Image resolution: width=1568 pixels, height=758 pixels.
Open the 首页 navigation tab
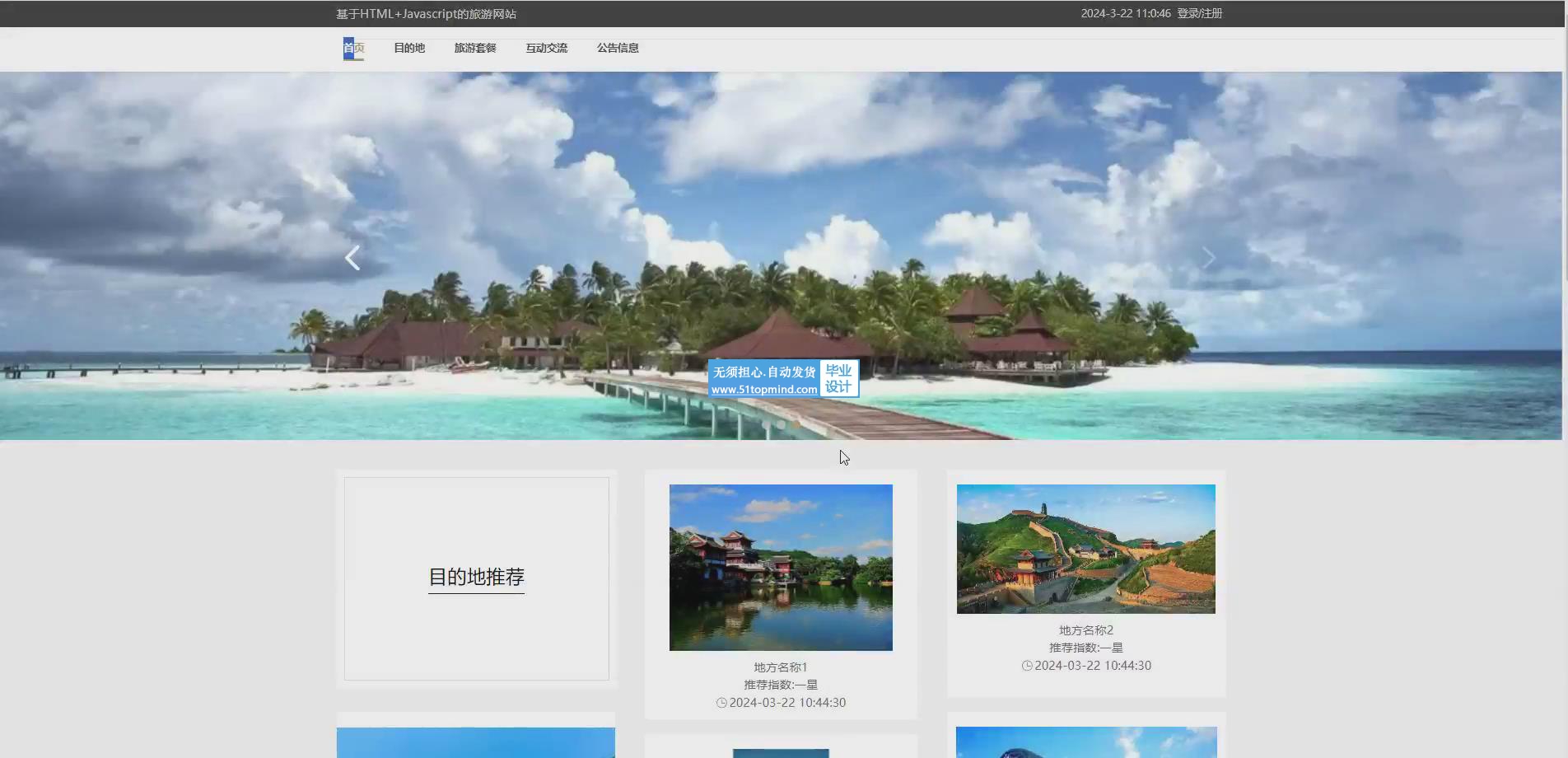(353, 48)
